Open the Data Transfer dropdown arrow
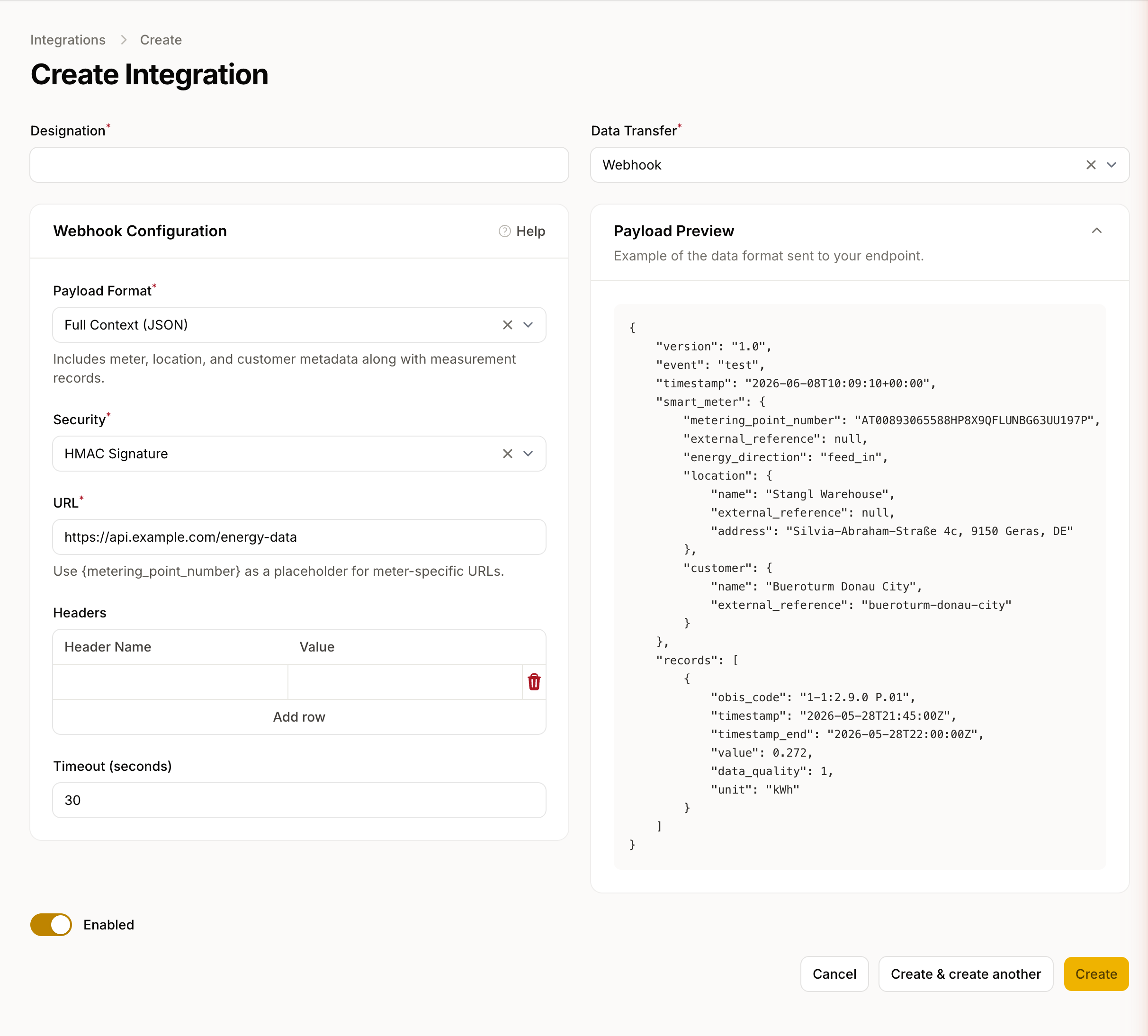The height and width of the screenshot is (1036, 1148). tap(1112, 165)
